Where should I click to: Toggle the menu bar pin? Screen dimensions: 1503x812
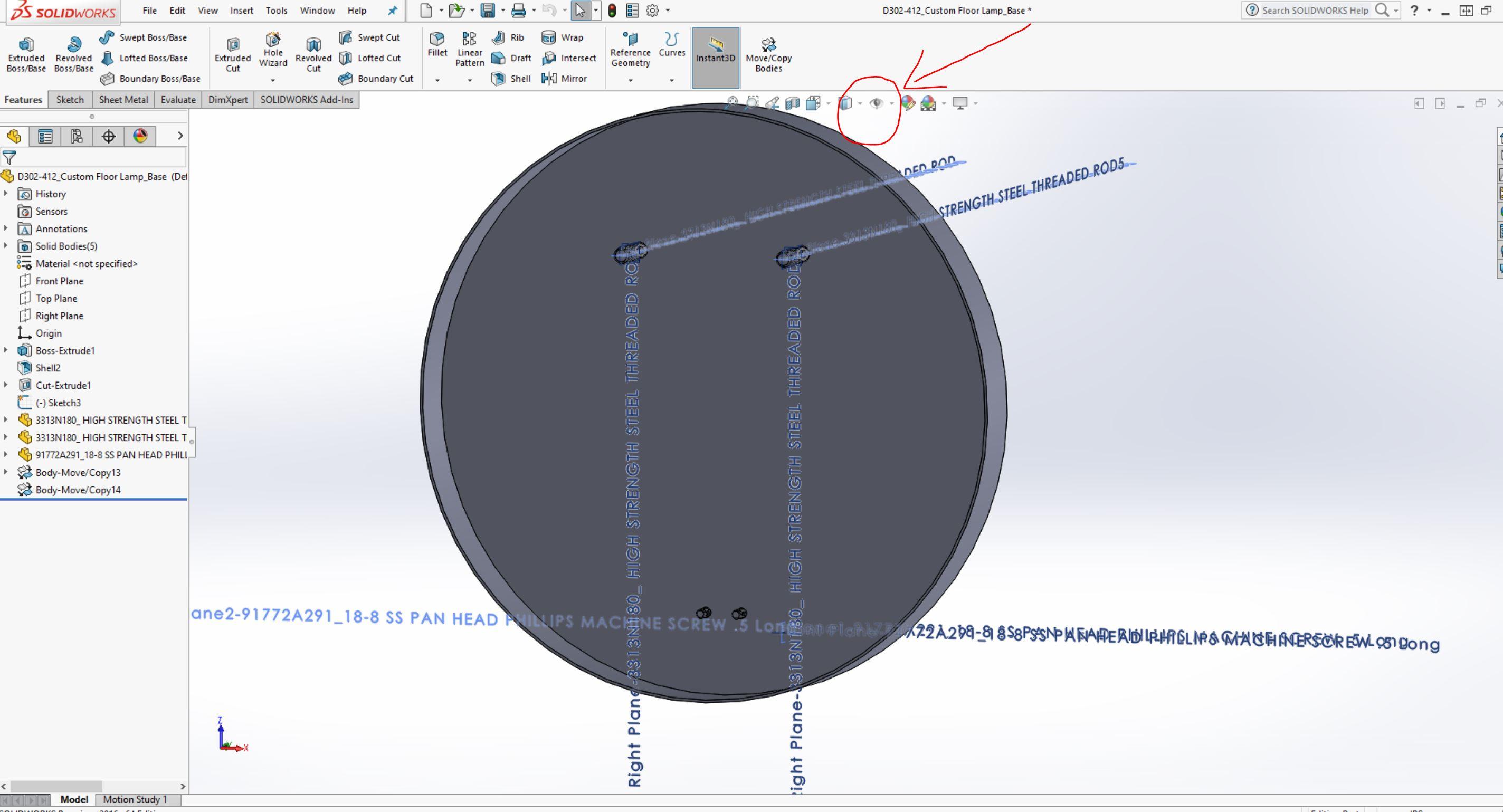[x=393, y=11]
